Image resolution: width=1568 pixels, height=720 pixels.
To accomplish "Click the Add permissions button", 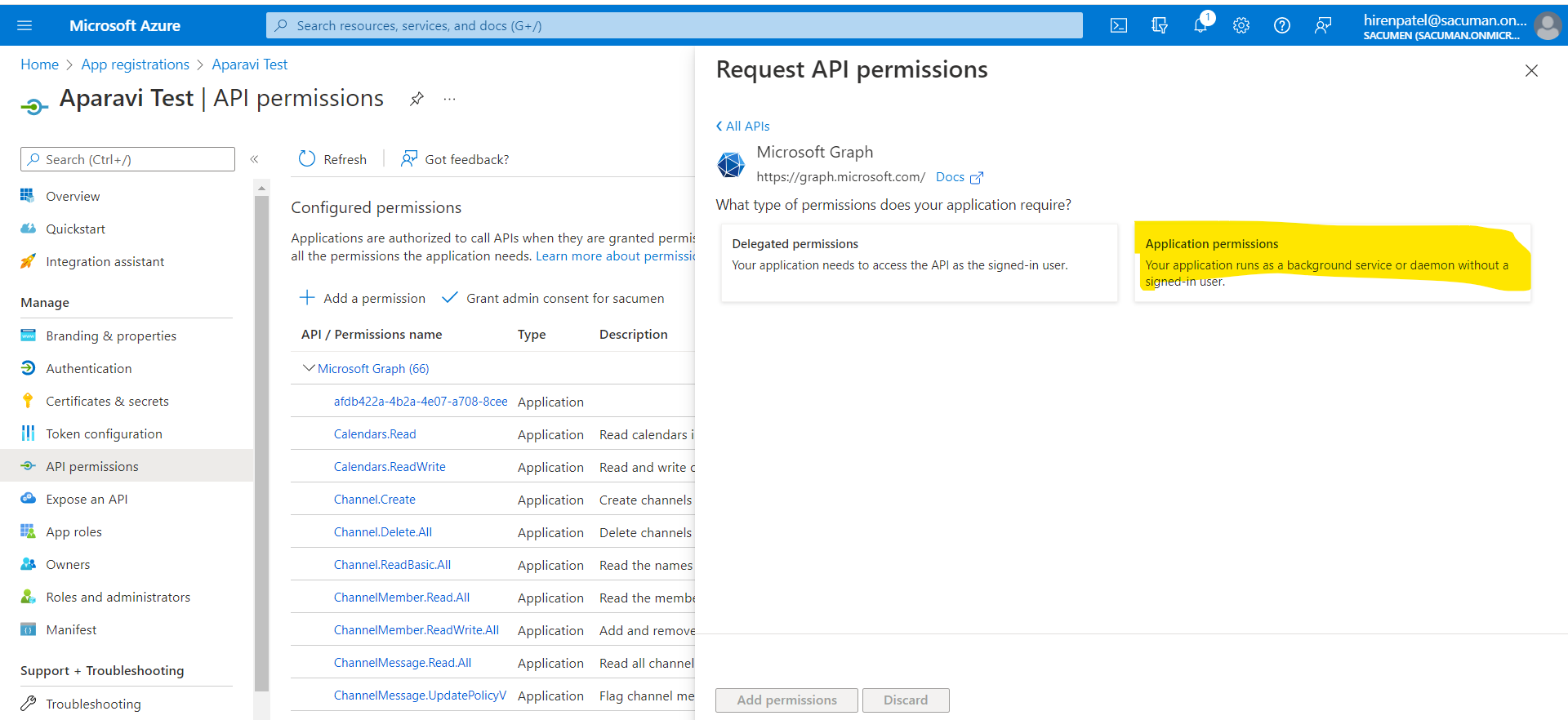I will click(x=786, y=700).
